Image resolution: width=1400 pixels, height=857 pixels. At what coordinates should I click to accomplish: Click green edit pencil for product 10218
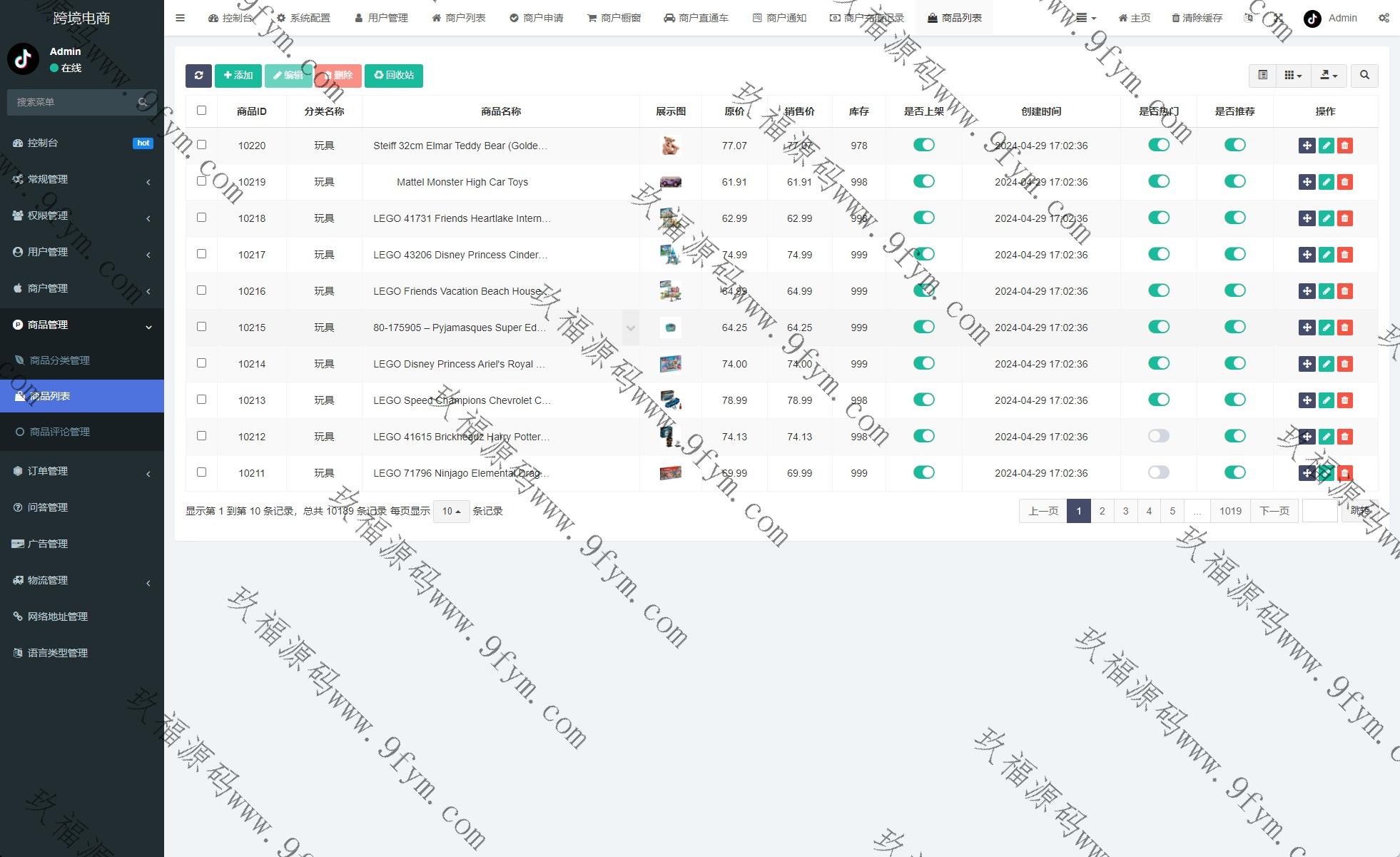coord(1326,218)
